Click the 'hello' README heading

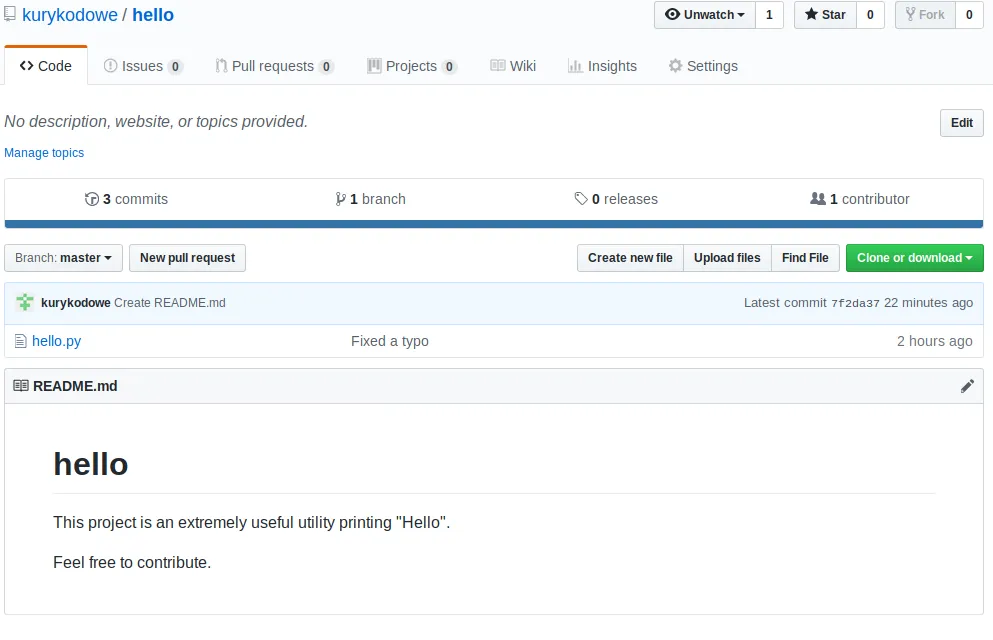click(91, 464)
